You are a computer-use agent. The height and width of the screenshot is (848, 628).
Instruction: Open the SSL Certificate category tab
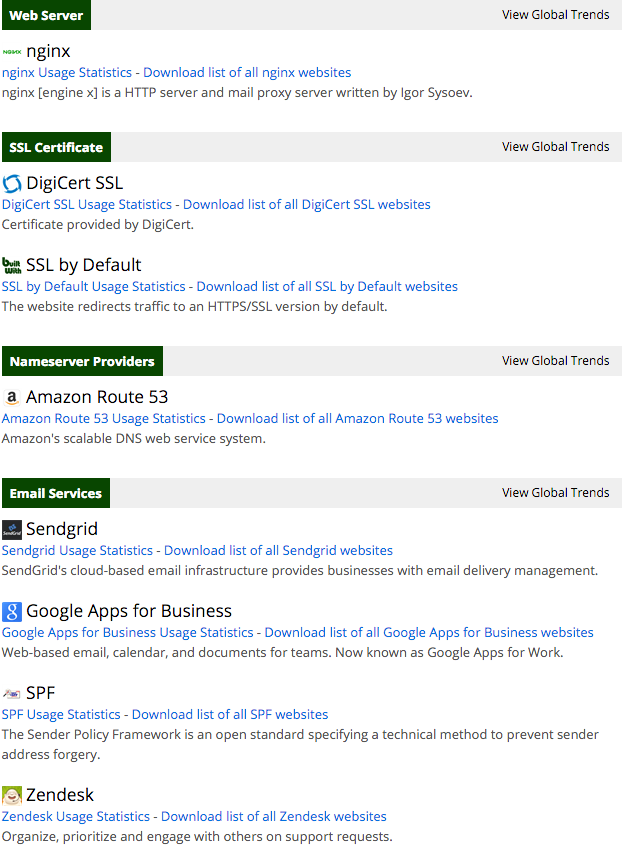point(56,147)
